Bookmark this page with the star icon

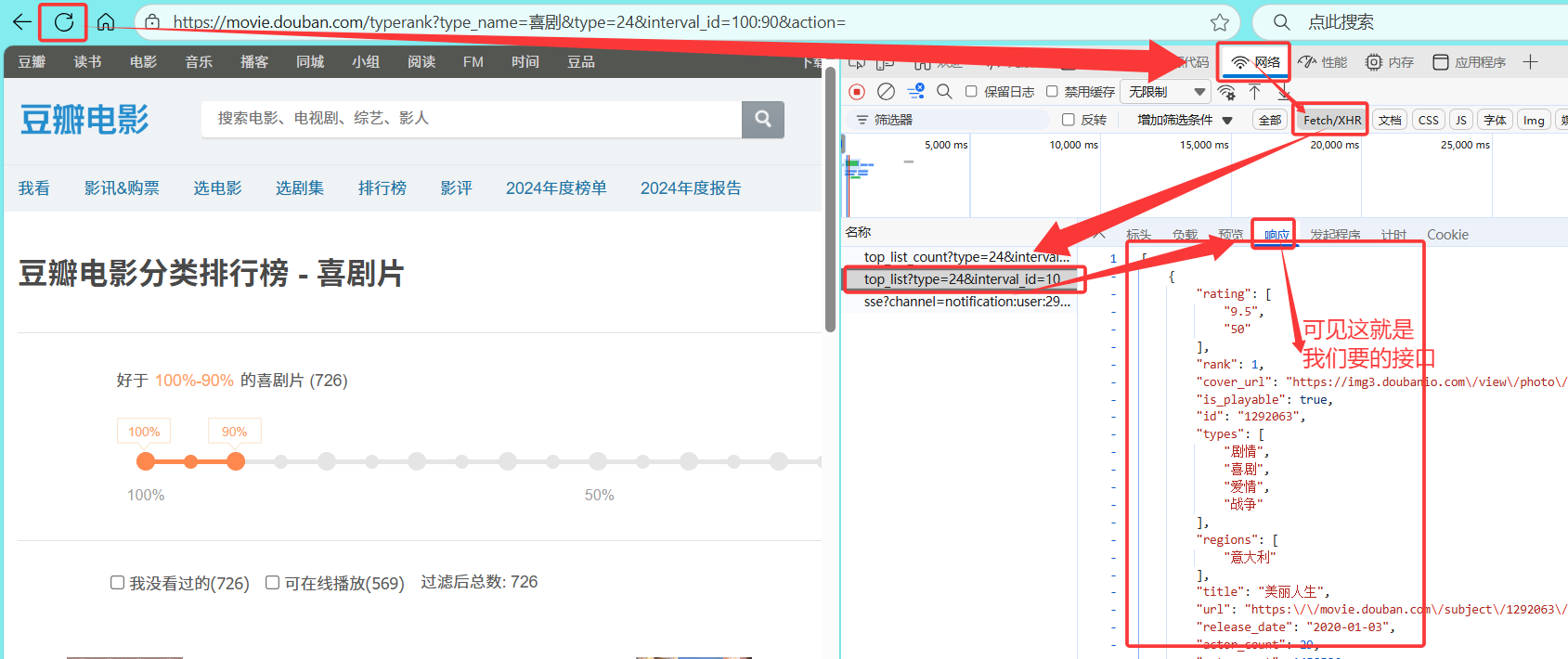(x=1220, y=22)
